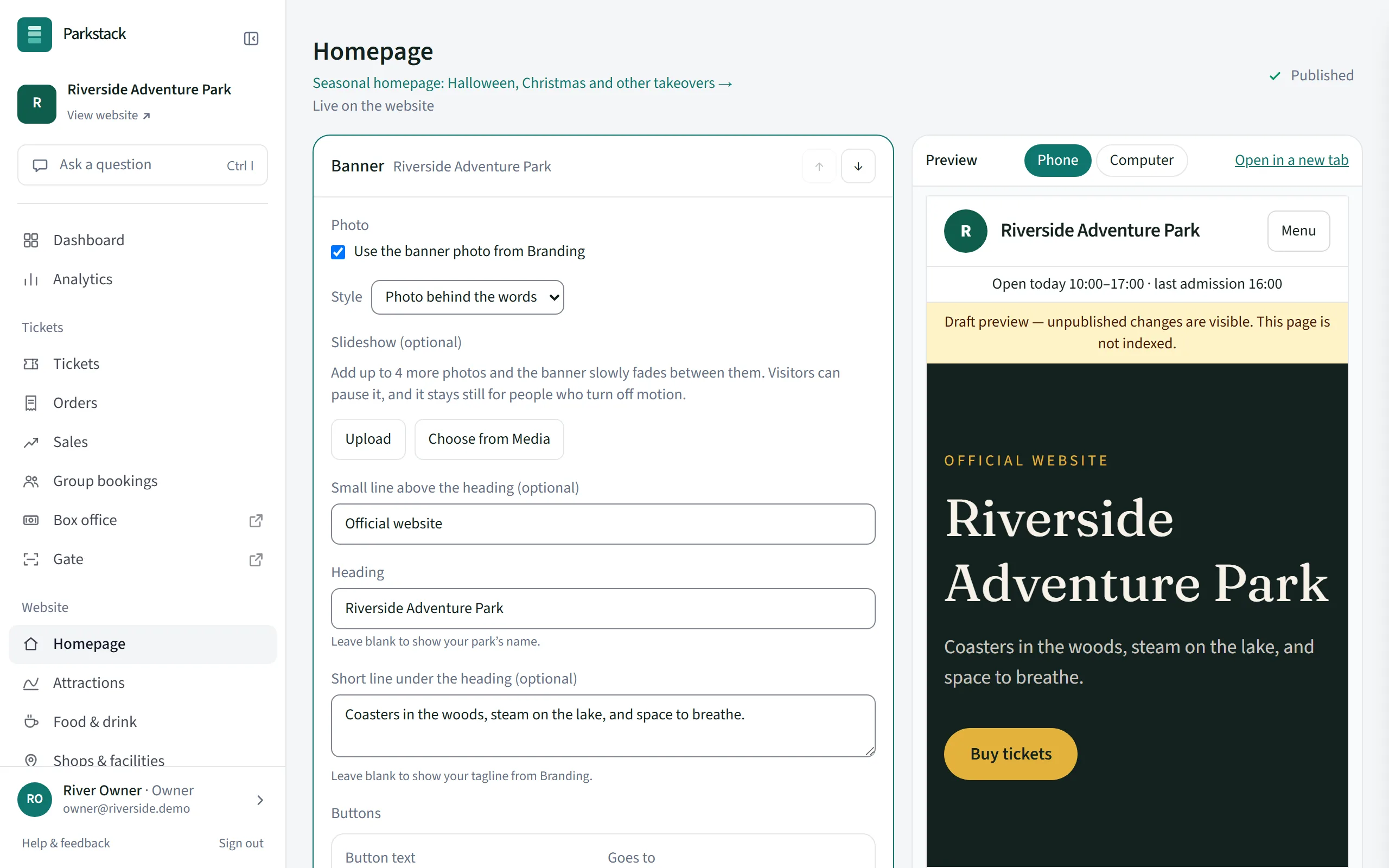Open the Analytics bar-chart icon

pyautogui.click(x=31, y=279)
